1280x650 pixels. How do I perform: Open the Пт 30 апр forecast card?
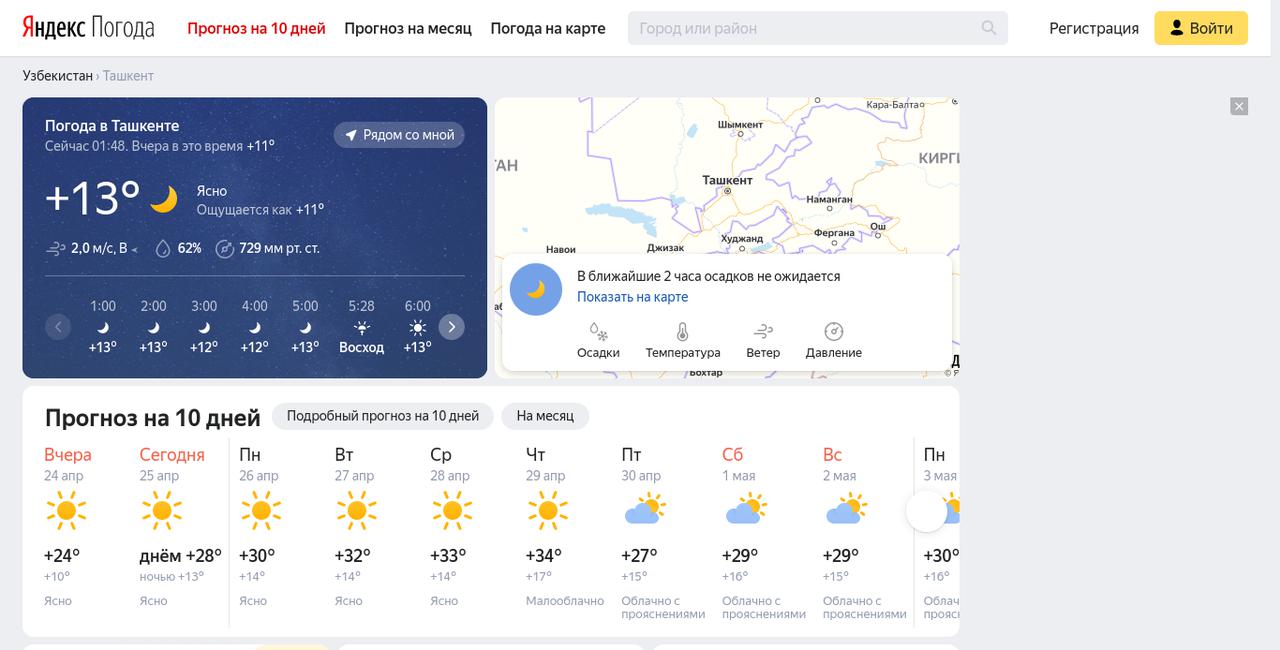click(664, 532)
